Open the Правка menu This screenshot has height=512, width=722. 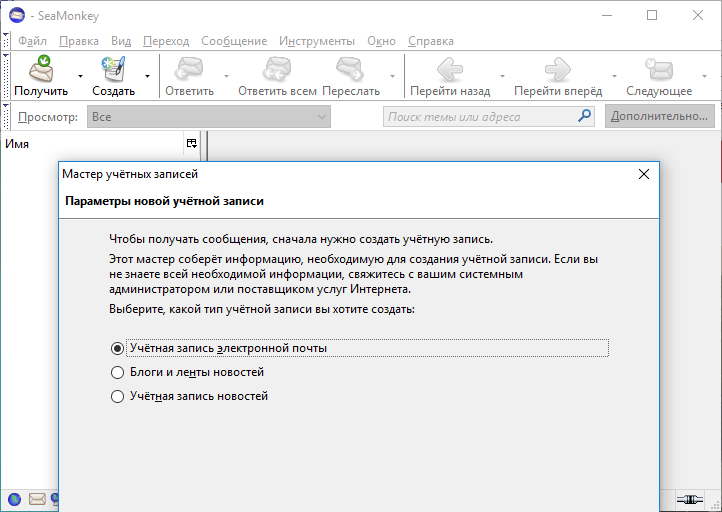coord(79,41)
